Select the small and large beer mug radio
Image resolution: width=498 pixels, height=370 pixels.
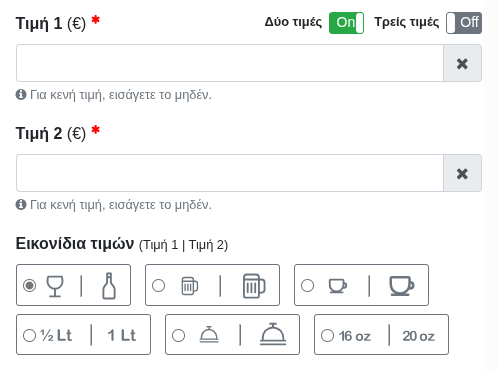[x=158, y=285]
